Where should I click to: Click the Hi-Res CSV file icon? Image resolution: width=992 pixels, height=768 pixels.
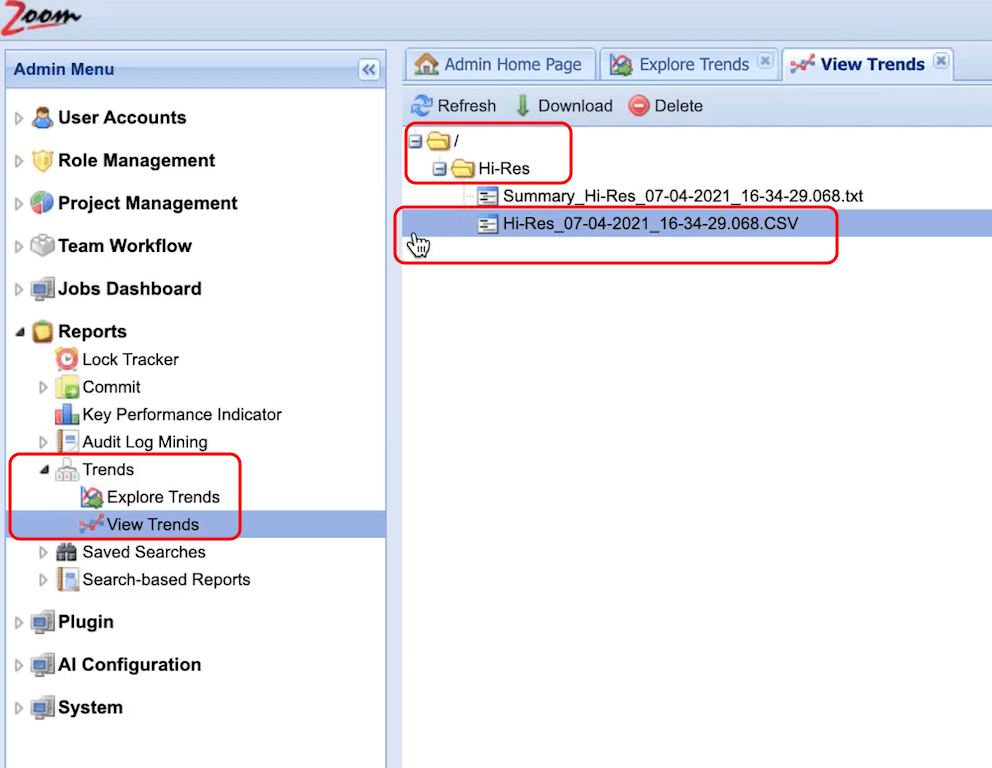pyautogui.click(x=487, y=223)
